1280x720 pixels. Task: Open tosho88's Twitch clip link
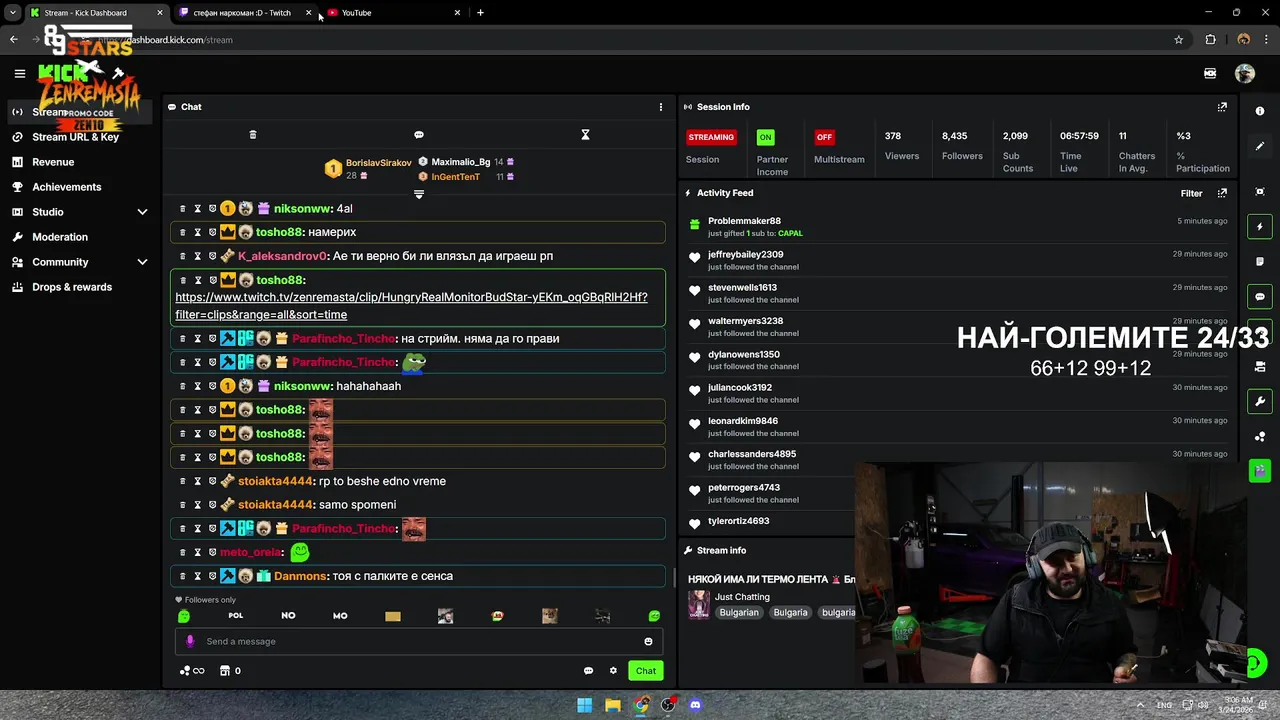click(x=411, y=306)
